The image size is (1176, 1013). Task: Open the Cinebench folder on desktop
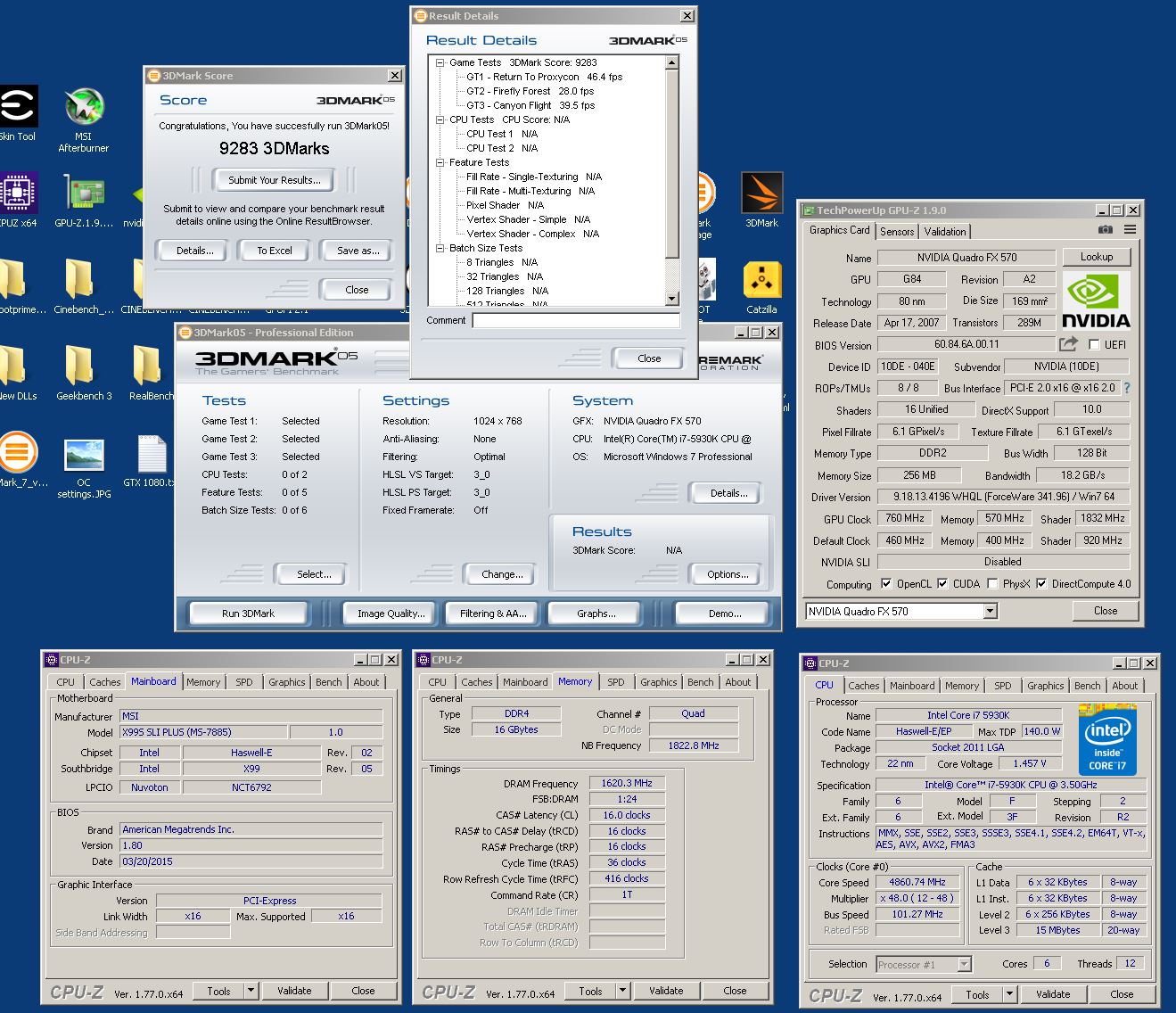point(83,287)
